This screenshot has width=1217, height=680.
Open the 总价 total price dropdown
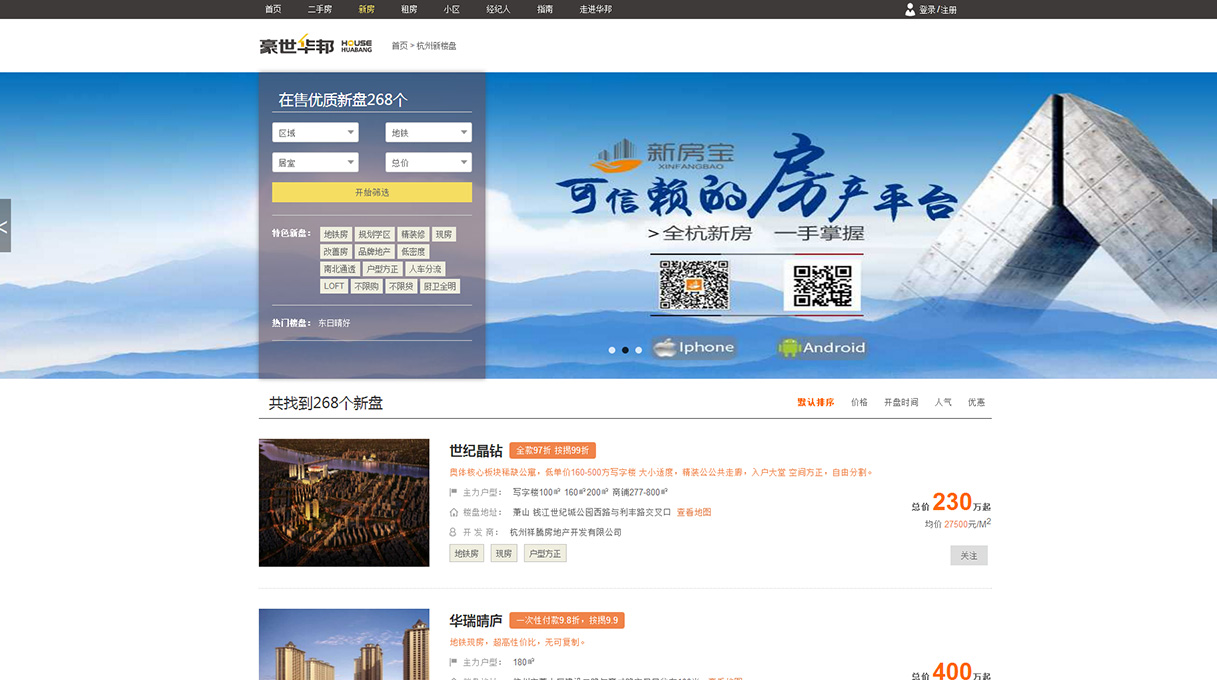(x=428, y=163)
